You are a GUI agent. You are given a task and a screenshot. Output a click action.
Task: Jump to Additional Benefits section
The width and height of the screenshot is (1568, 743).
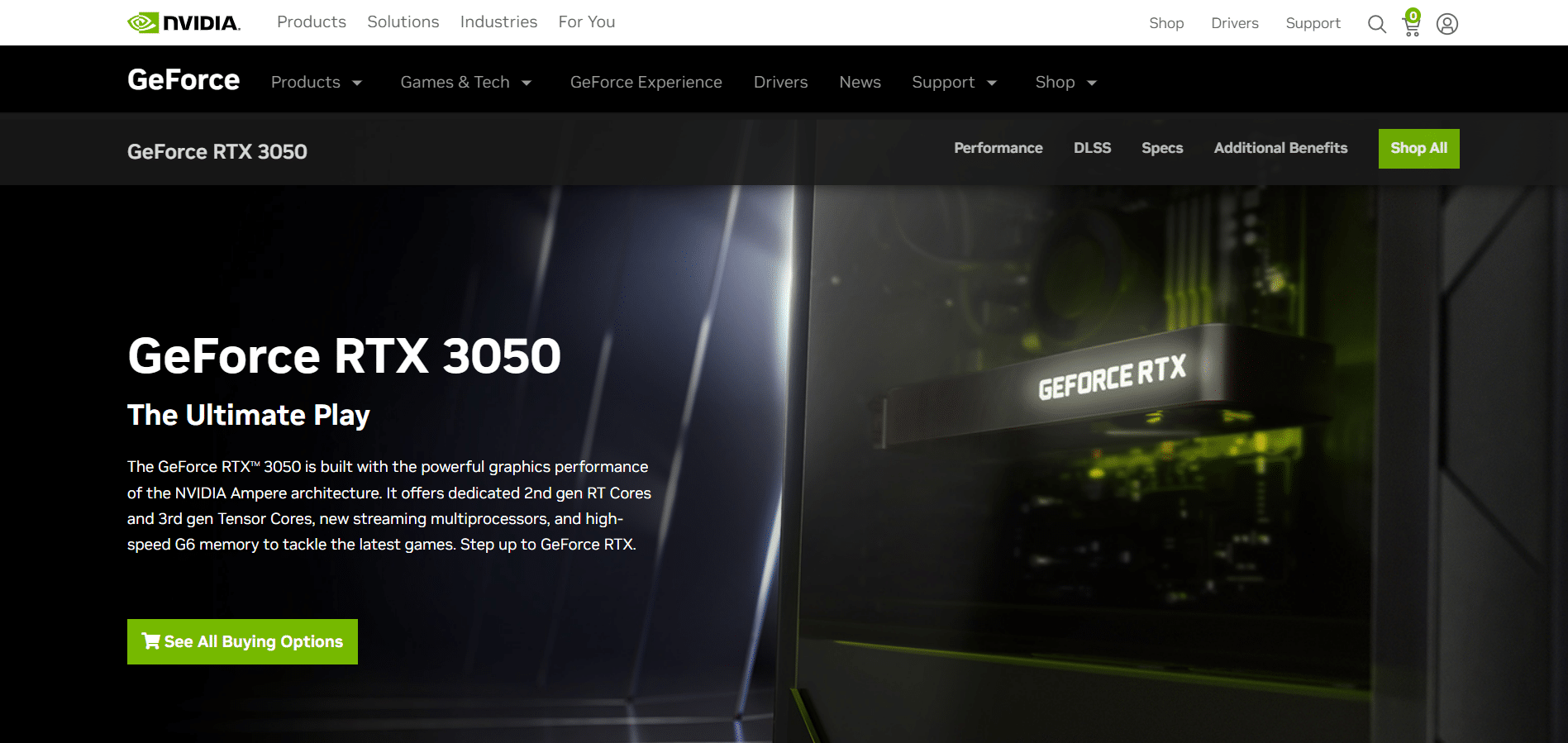tap(1280, 148)
